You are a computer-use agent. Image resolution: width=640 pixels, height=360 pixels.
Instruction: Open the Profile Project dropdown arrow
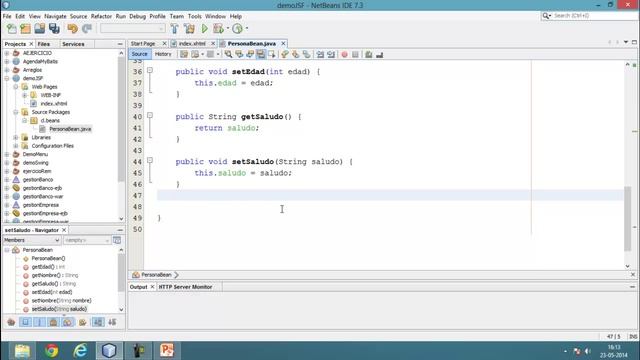tap(247, 29)
